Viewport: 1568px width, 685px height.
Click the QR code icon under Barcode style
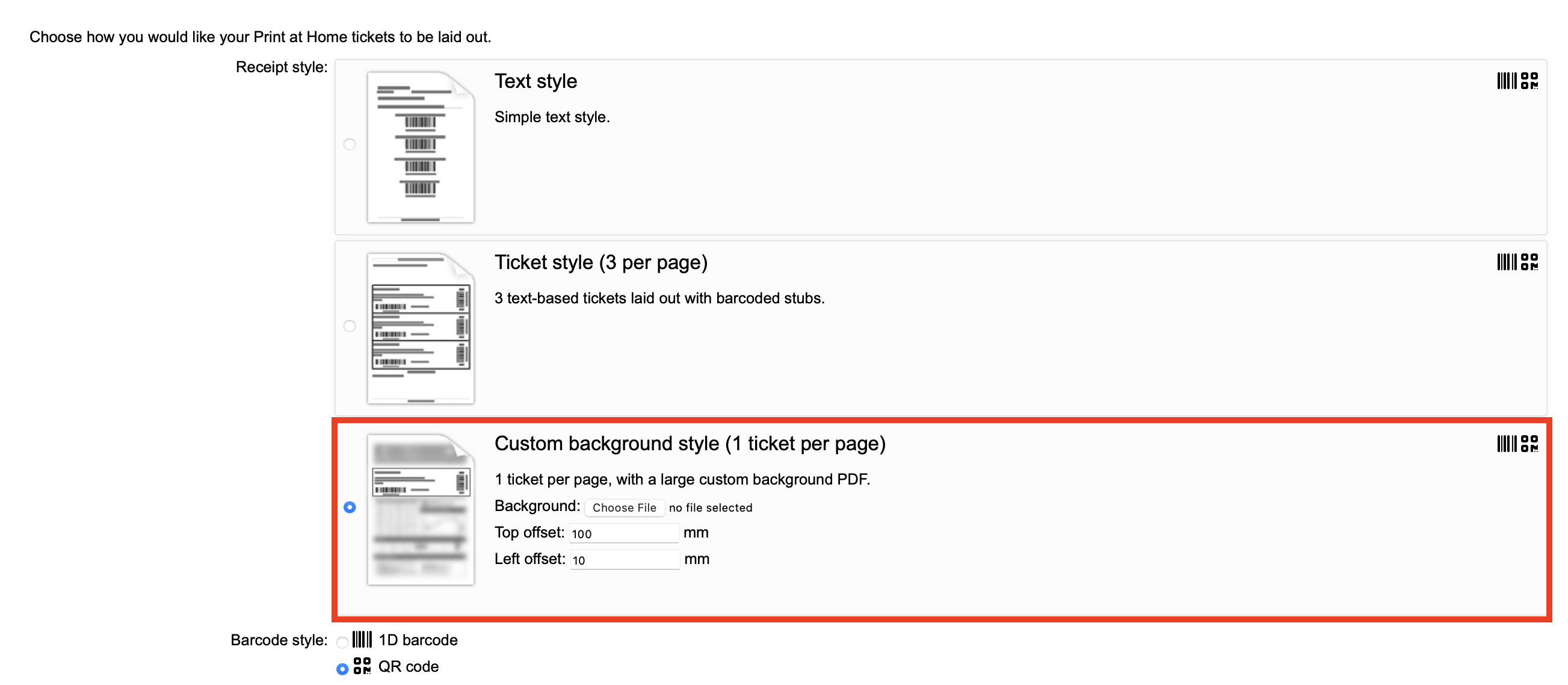[x=362, y=666]
